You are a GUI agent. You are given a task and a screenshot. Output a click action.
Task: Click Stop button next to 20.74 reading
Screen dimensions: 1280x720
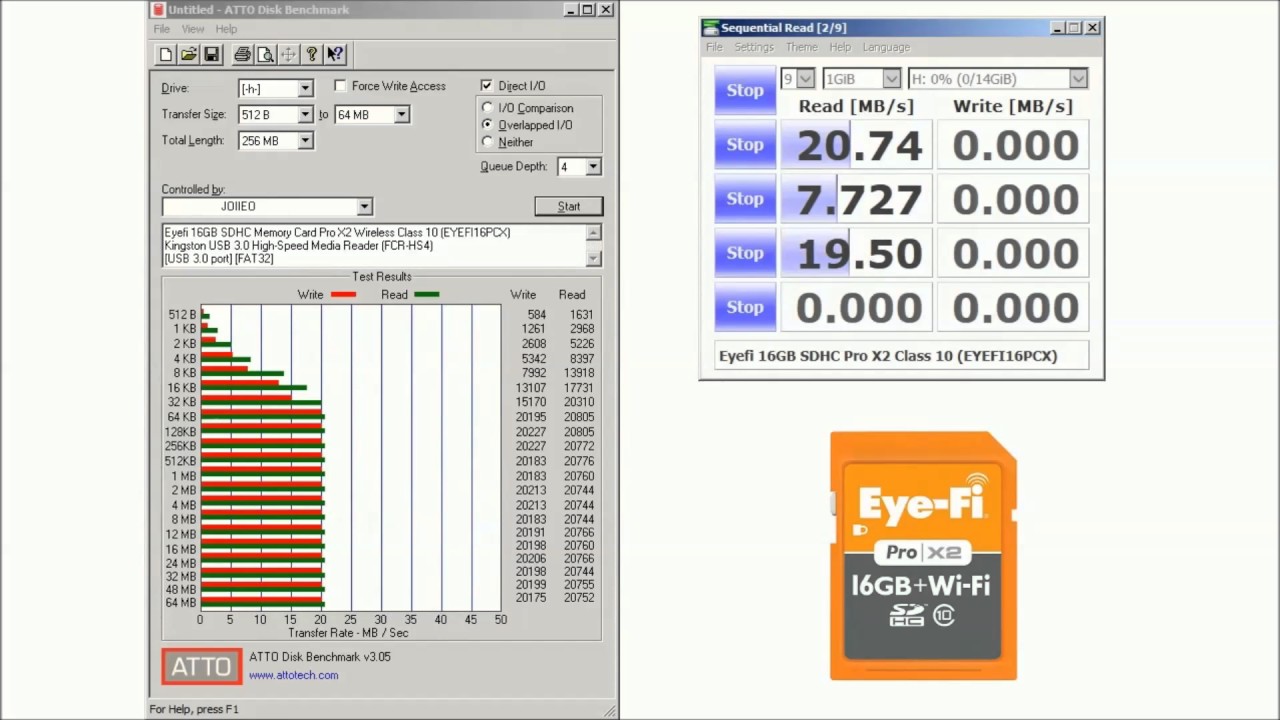[745, 144]
